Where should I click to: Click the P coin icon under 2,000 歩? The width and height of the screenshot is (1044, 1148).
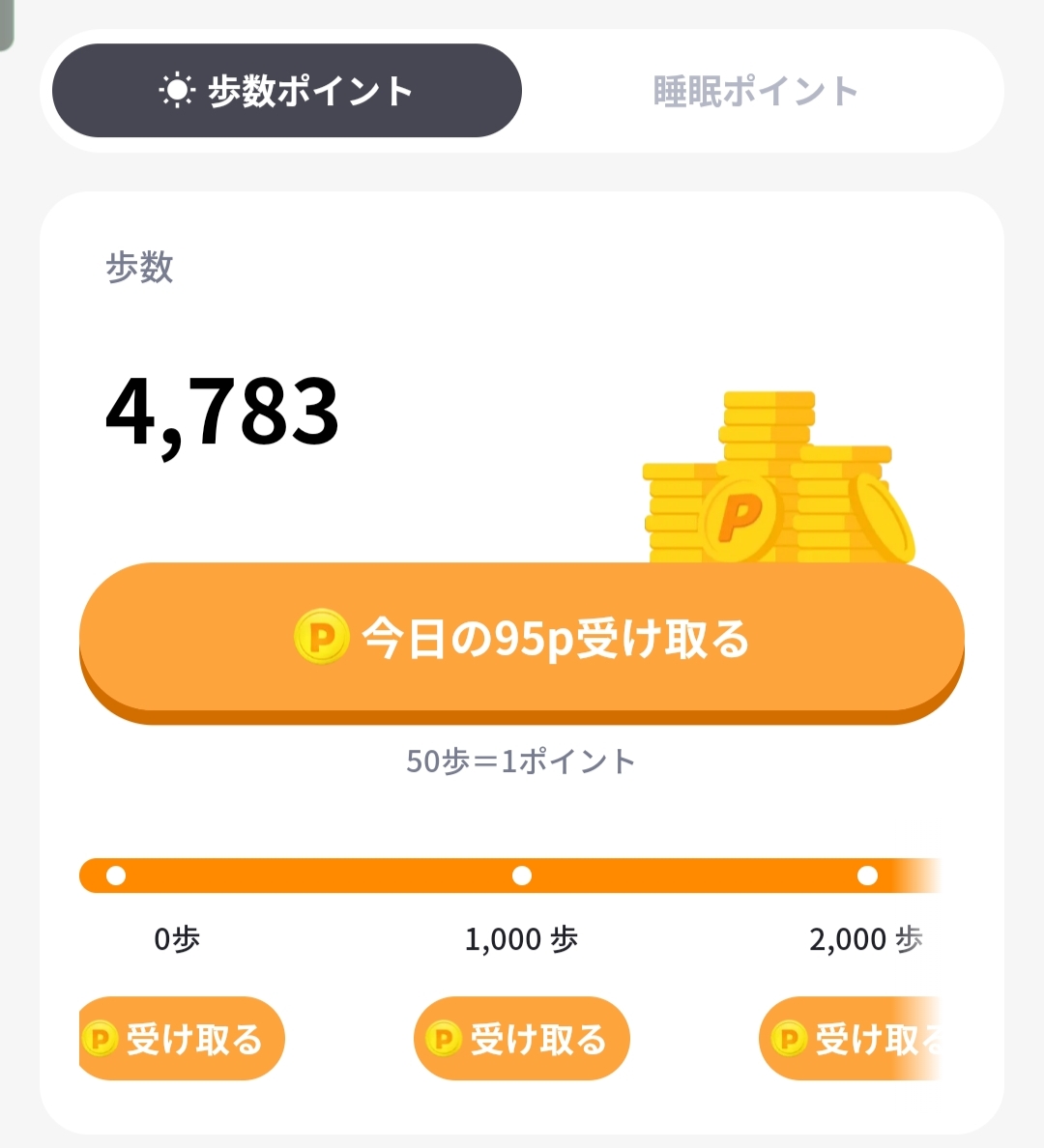(789, 1039)
